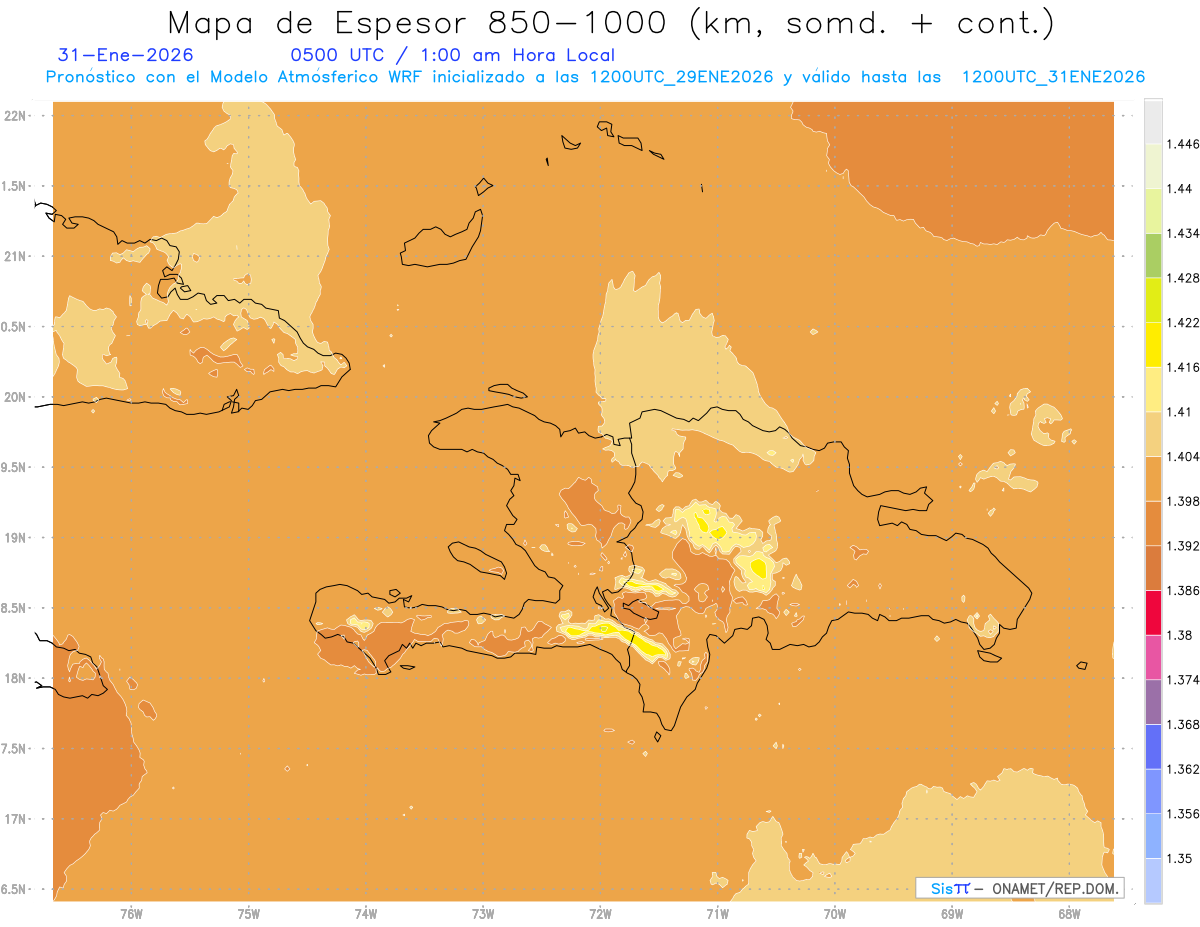Click the latitude label '22N'
The image size is (1200, 927).
pyautogui.click(x=15, y=116)
